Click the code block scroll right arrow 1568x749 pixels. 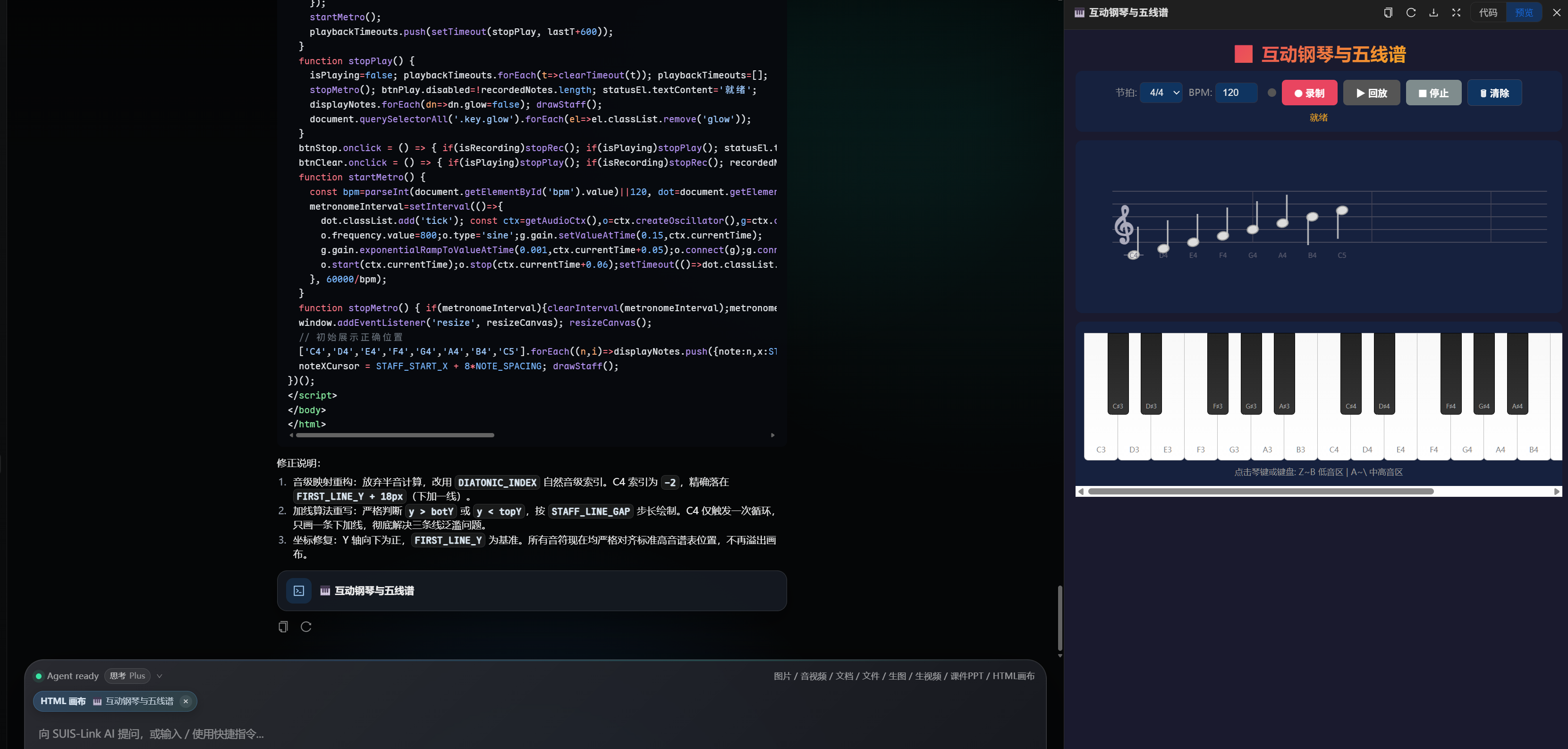click(x=772, y=435)
